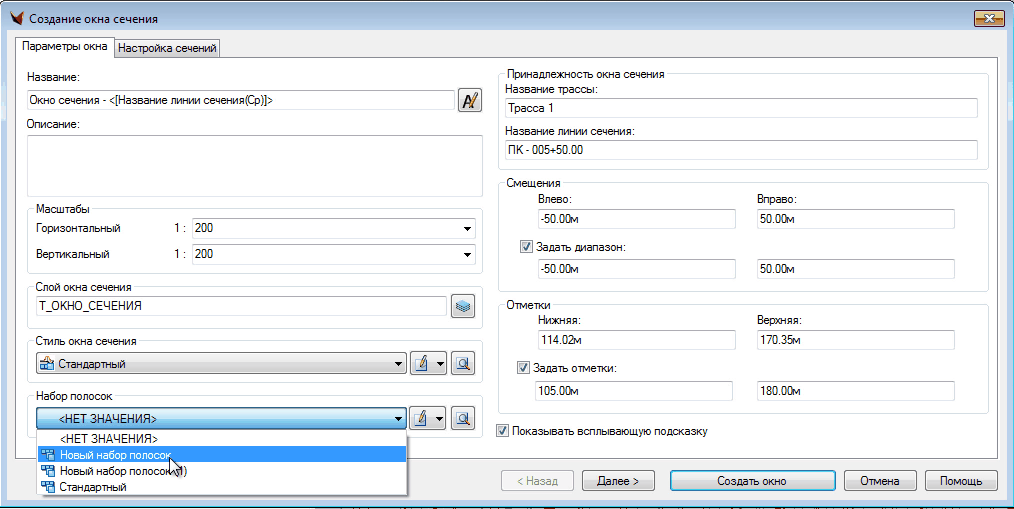Image resolution: width=1014 pixels, height=509 pixels.
Task: Expand the vertical scale 'Вертикальный' dropdown
Action: coord(466,254)
